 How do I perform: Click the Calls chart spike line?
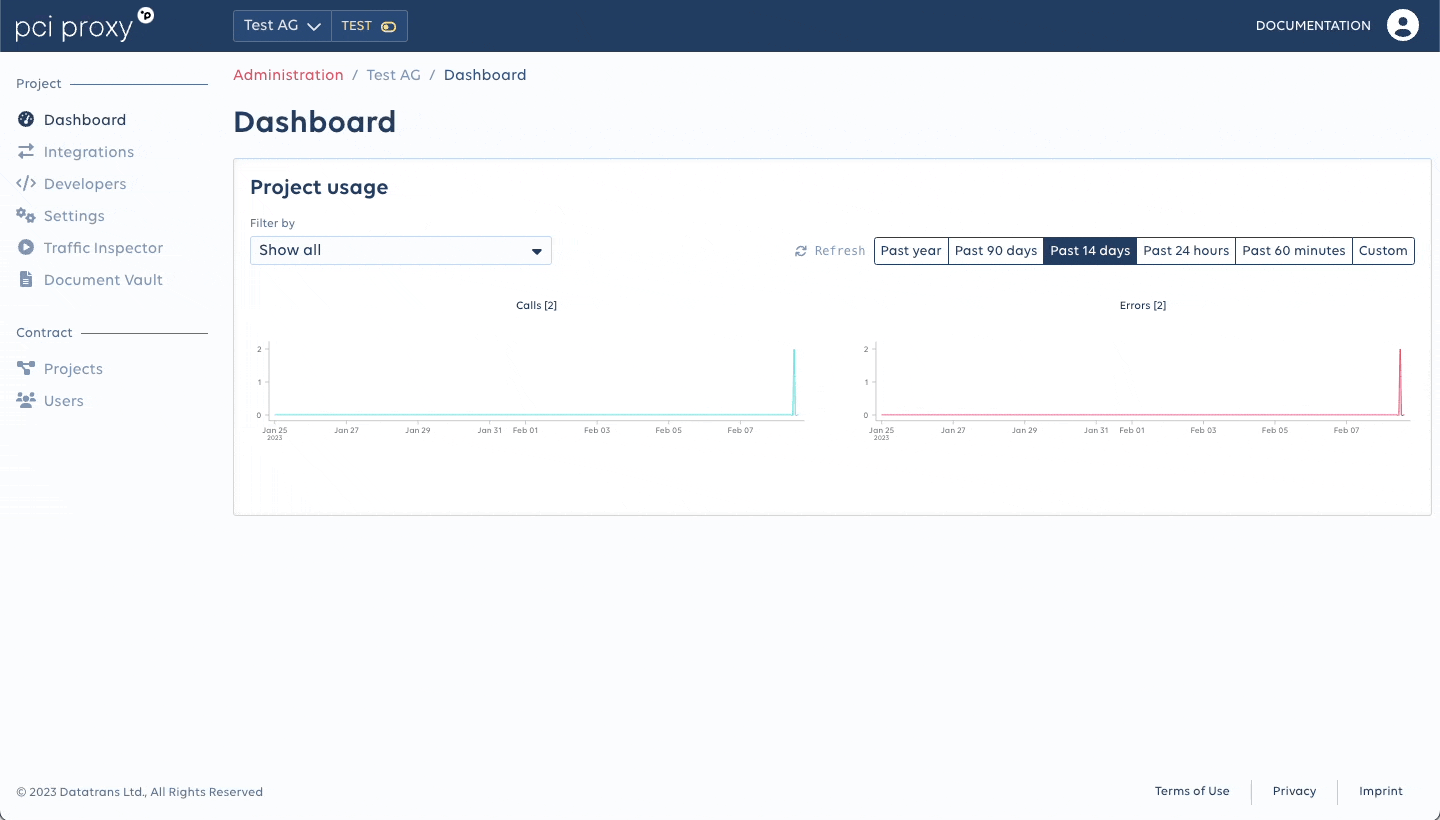coord(794,382)
